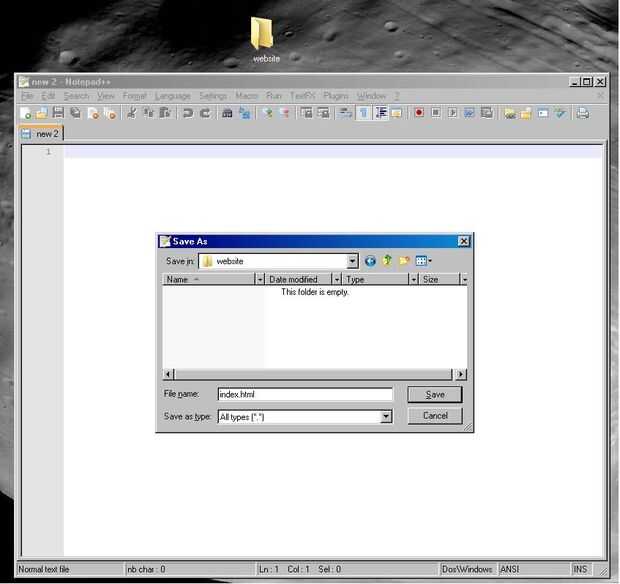Click the File name input field
Image resolution: width=620 pixels, height=584 pixels.
[305, 394]
